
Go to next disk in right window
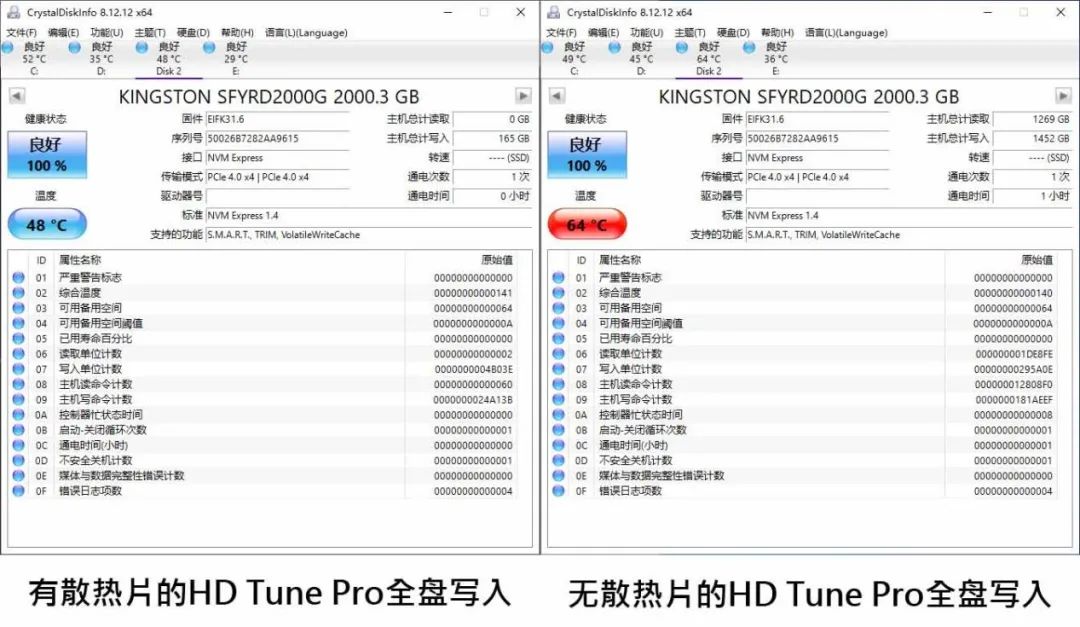[1063, 96]
